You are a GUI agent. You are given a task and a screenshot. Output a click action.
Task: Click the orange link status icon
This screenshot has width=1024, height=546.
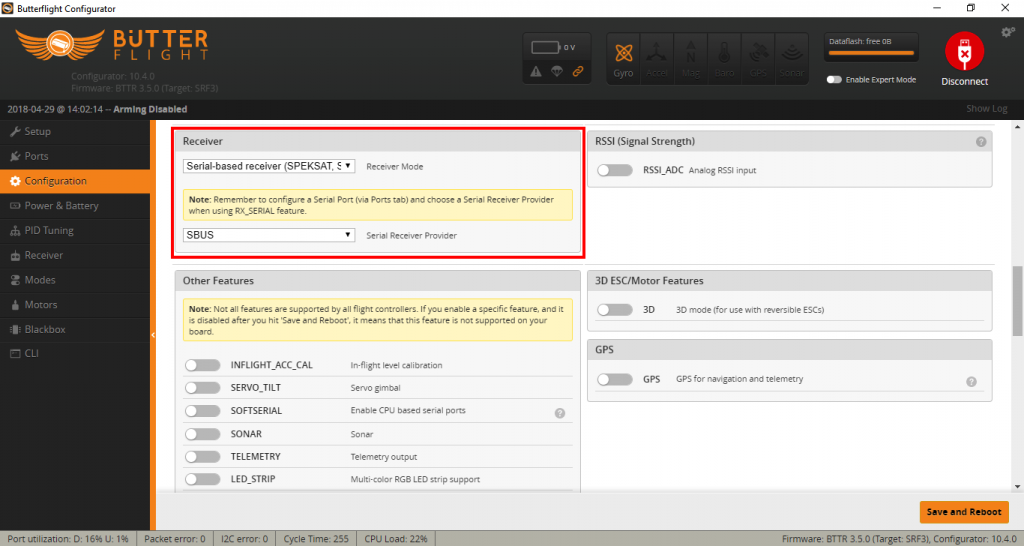[576, 71]
